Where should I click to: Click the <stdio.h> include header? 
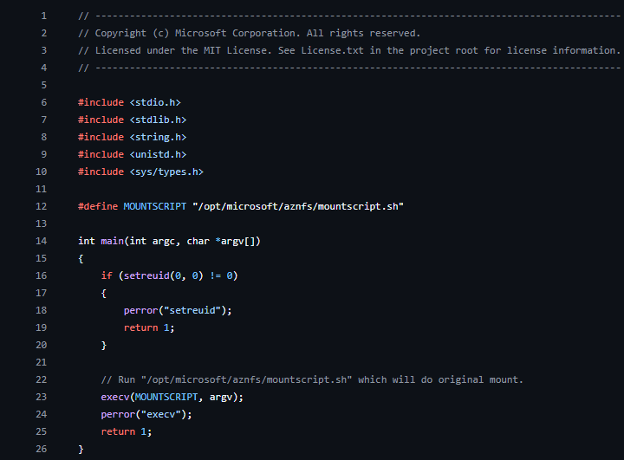pos(154,103)
